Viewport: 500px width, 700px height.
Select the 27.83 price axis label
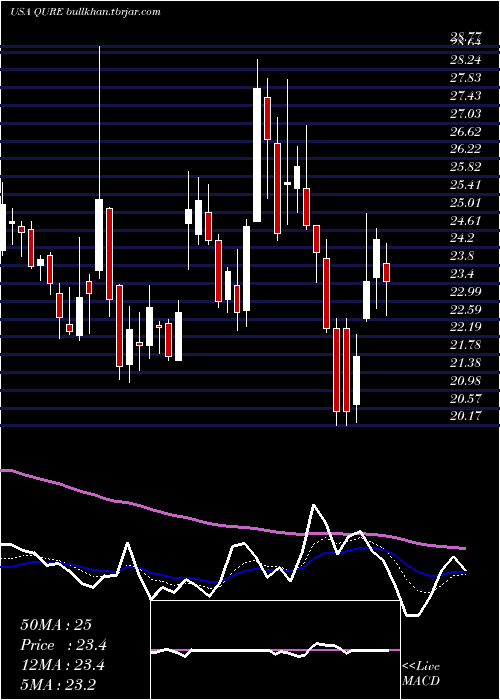coord(465,79)
